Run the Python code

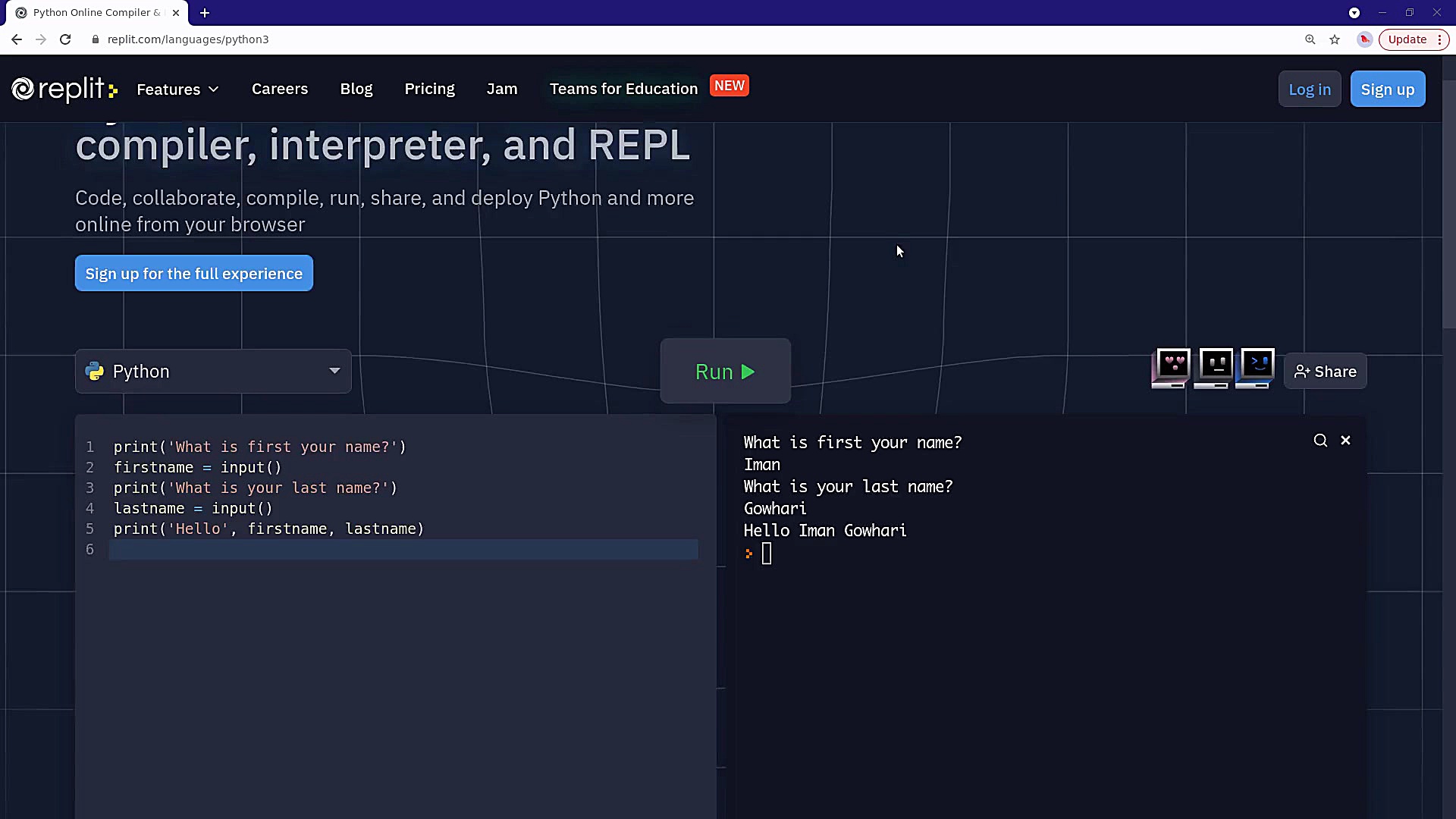tap(726, 371)
